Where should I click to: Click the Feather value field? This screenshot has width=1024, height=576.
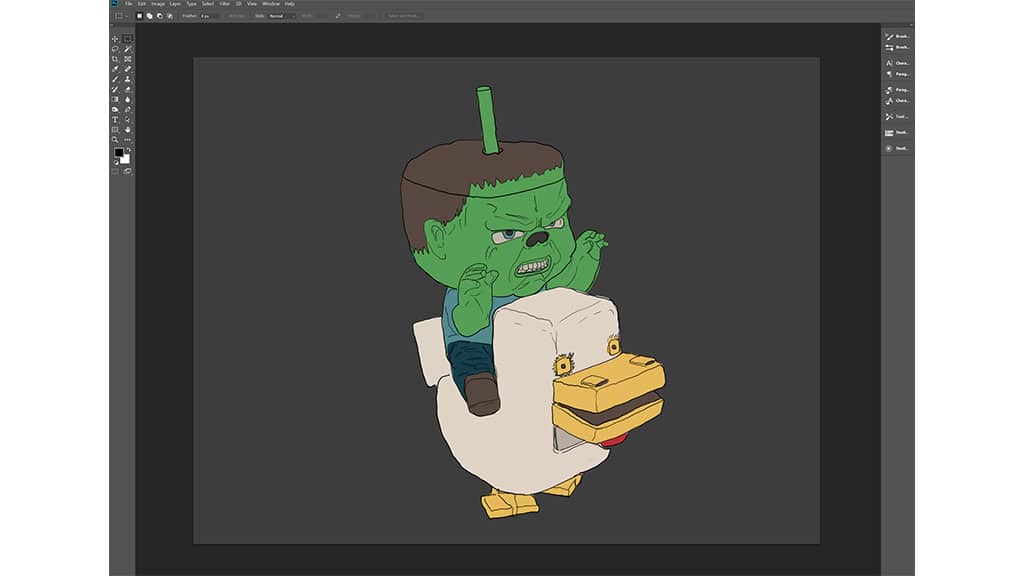(x=209, y=16)
